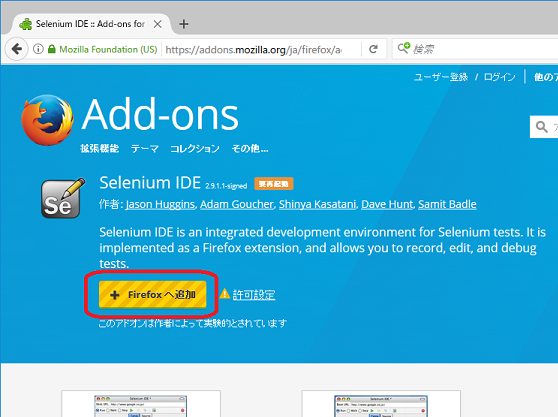Image resolution: width=558 pixels, height=417 pixels.
Task: Open the 許可設定 link
Action: (254, 295)
